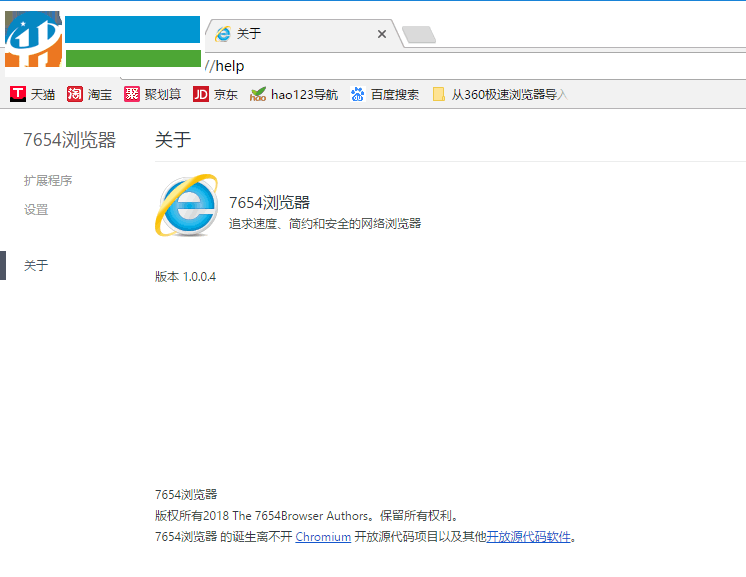Click the large 7654 browser logo
The width and height of the screenshot is (746, 577).
(x=186, y=205)
